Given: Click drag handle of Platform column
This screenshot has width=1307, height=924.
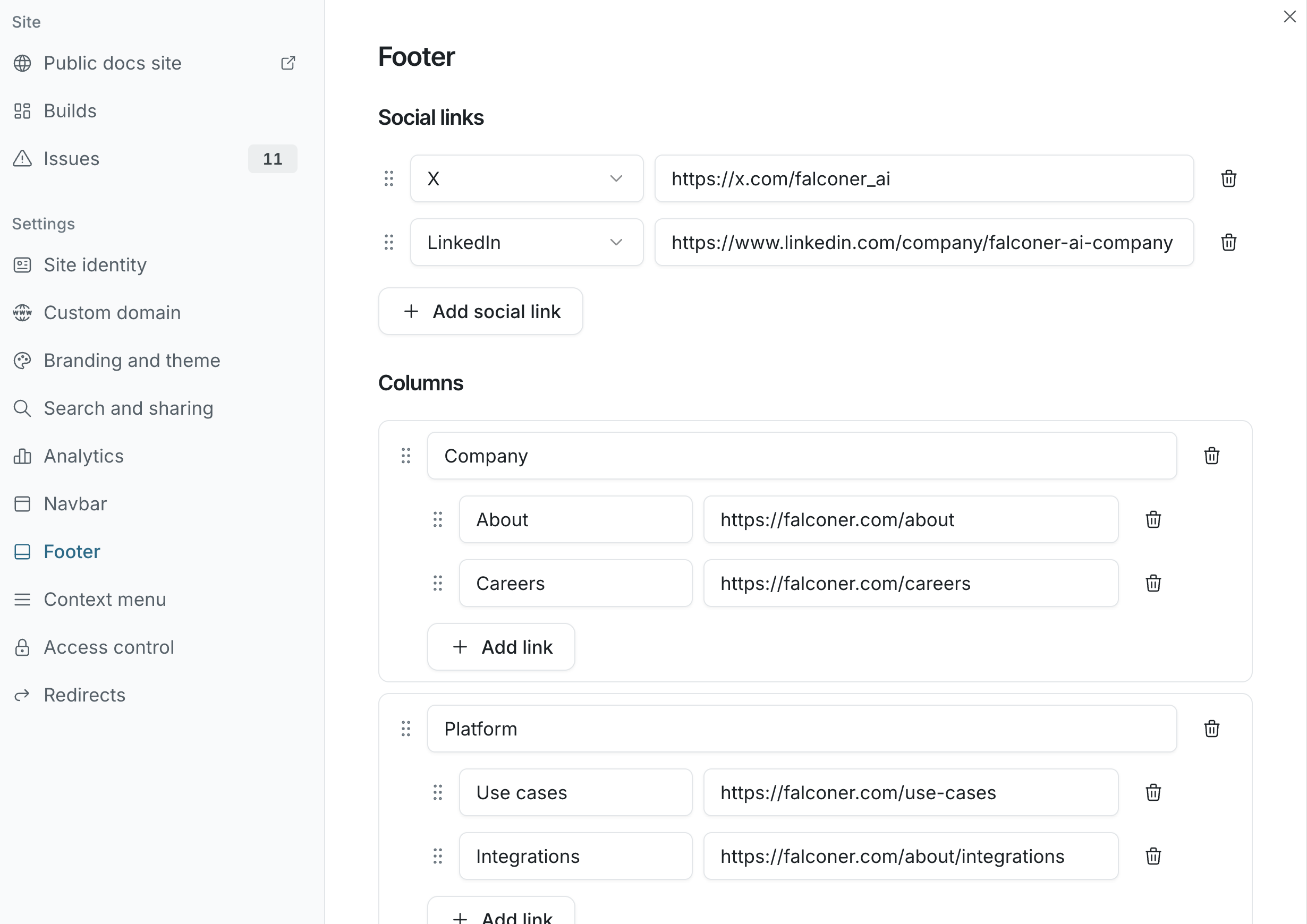Looking at the screenshot, I should coord(406,729).
